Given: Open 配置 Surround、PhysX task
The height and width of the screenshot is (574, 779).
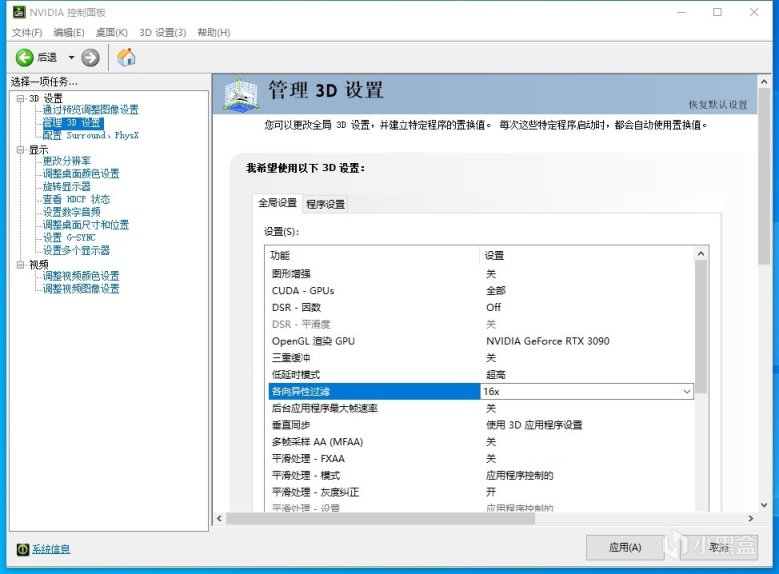Looking at the screenshot, I should (90, 135).
